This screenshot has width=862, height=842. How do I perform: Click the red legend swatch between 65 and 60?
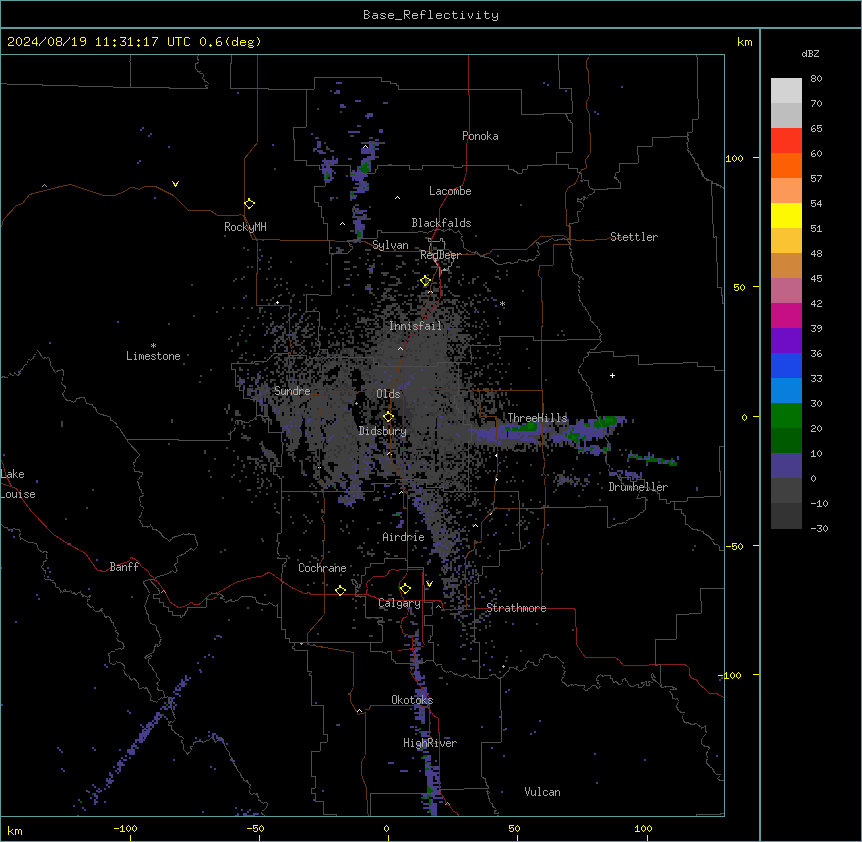786,141
